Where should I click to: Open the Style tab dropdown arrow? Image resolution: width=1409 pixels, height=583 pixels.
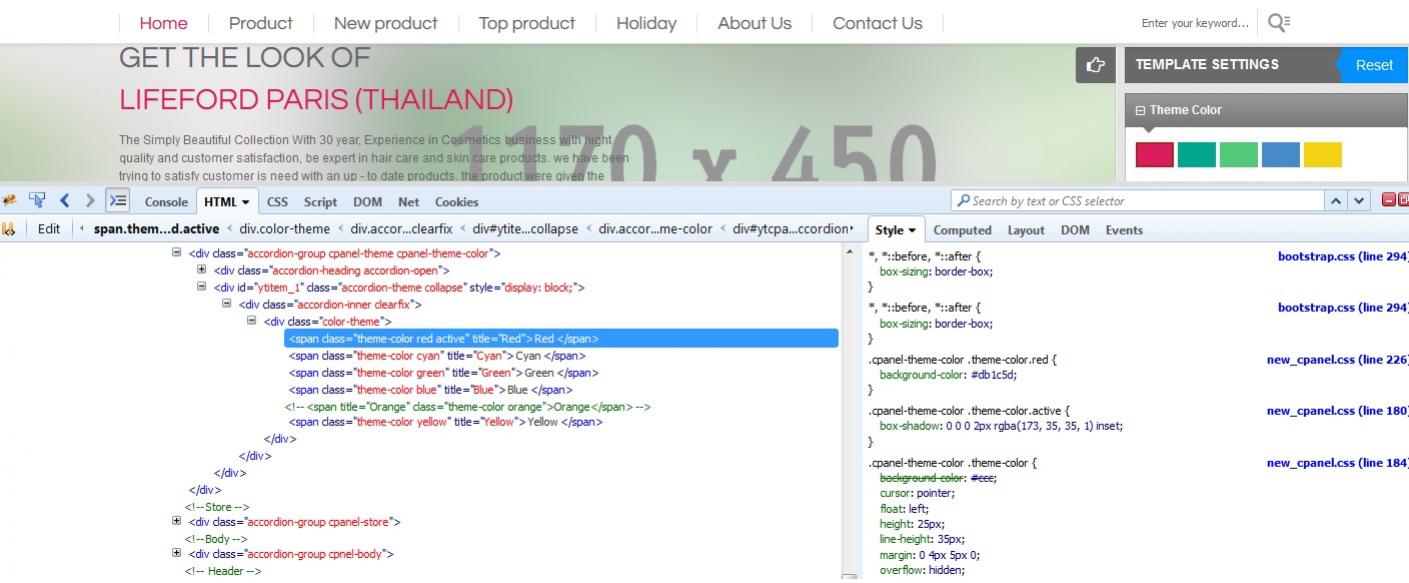point(912,230)
